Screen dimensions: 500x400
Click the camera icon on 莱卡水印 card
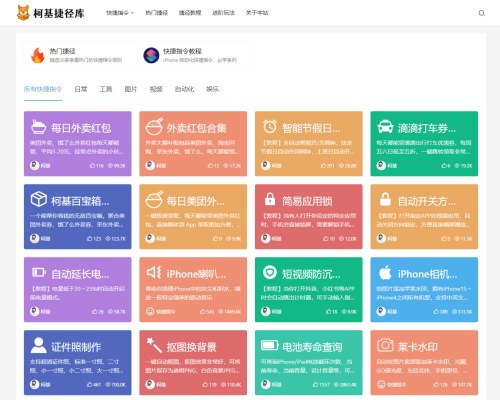385,345
